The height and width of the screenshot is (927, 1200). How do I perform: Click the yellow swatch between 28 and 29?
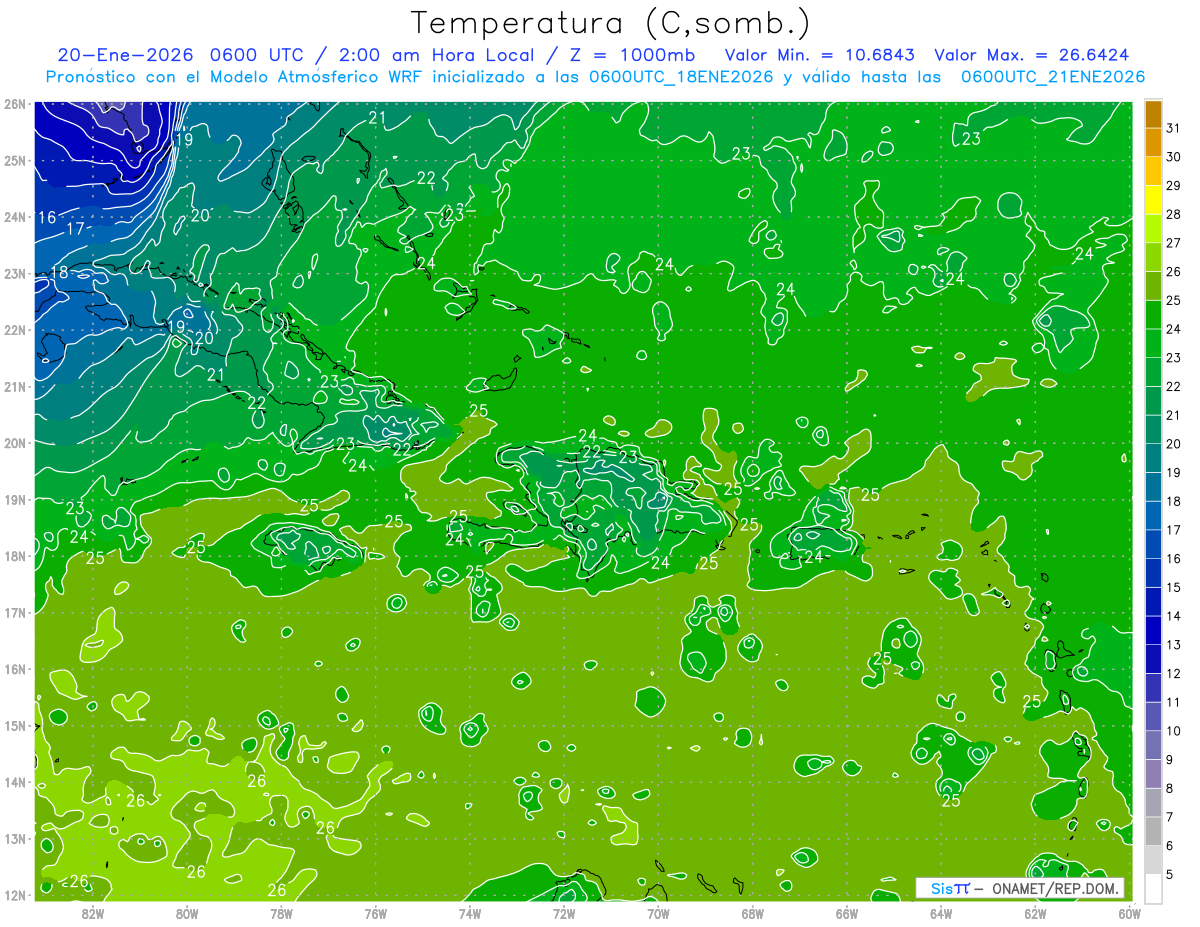1153,199
